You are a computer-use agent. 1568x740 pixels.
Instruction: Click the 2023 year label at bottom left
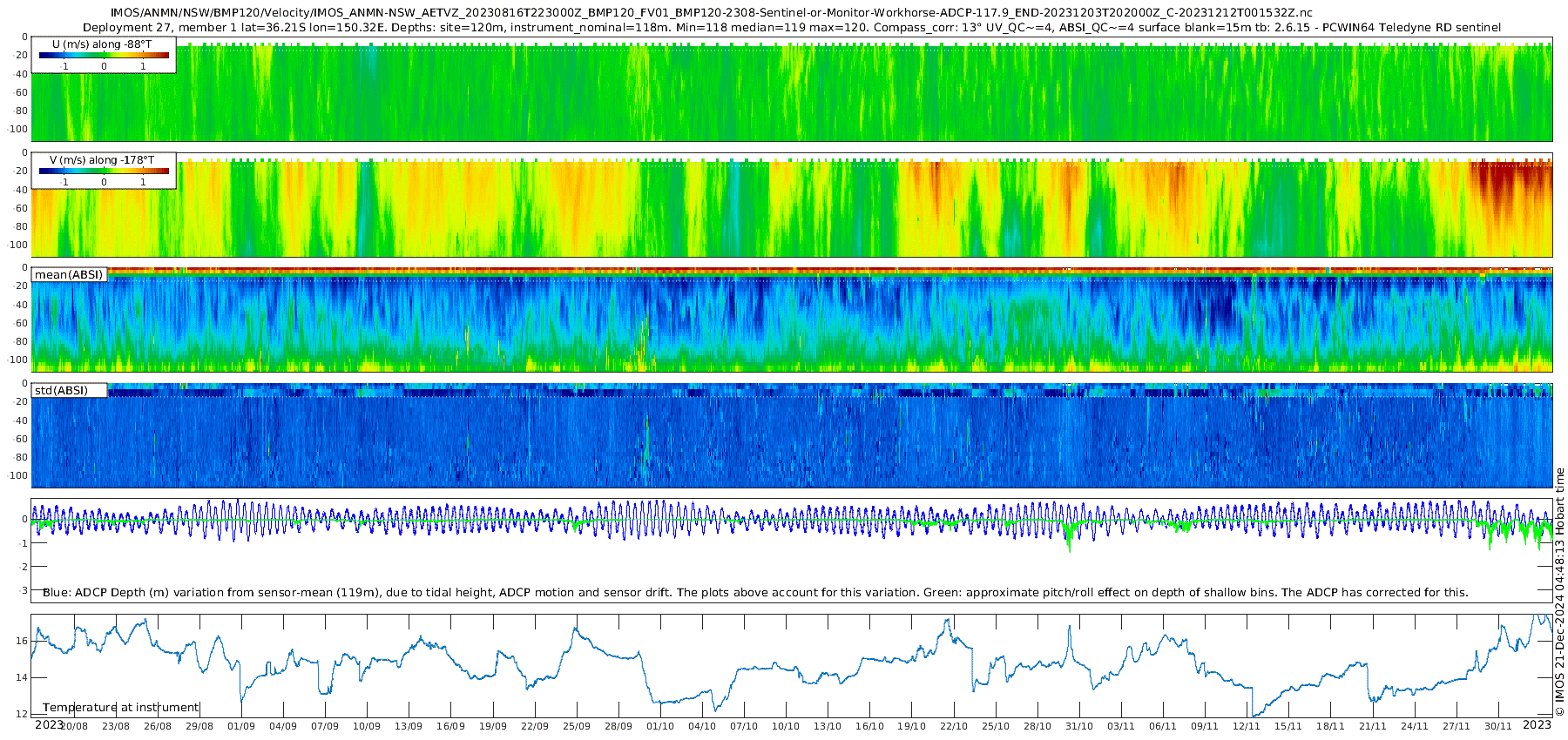click(x=49, y=725)
